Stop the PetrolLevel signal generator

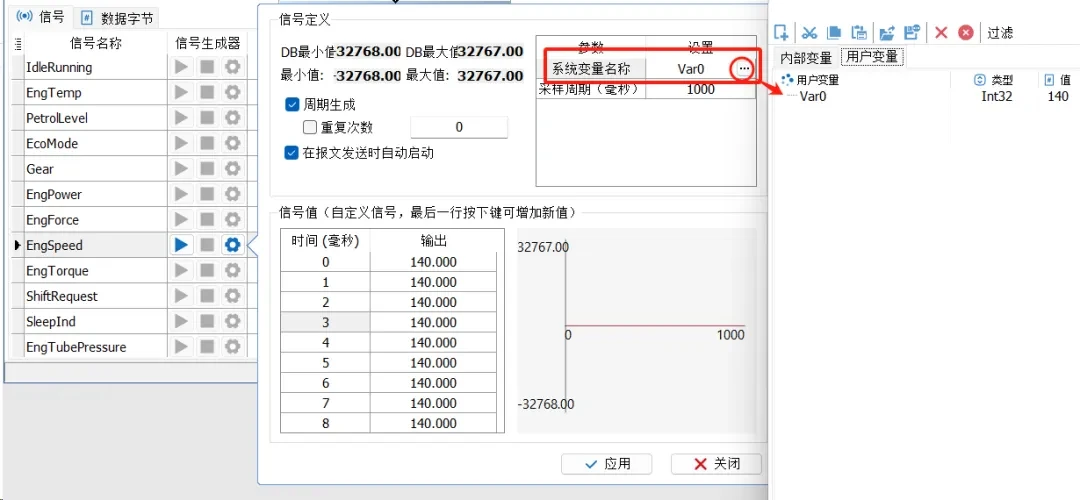207,118
